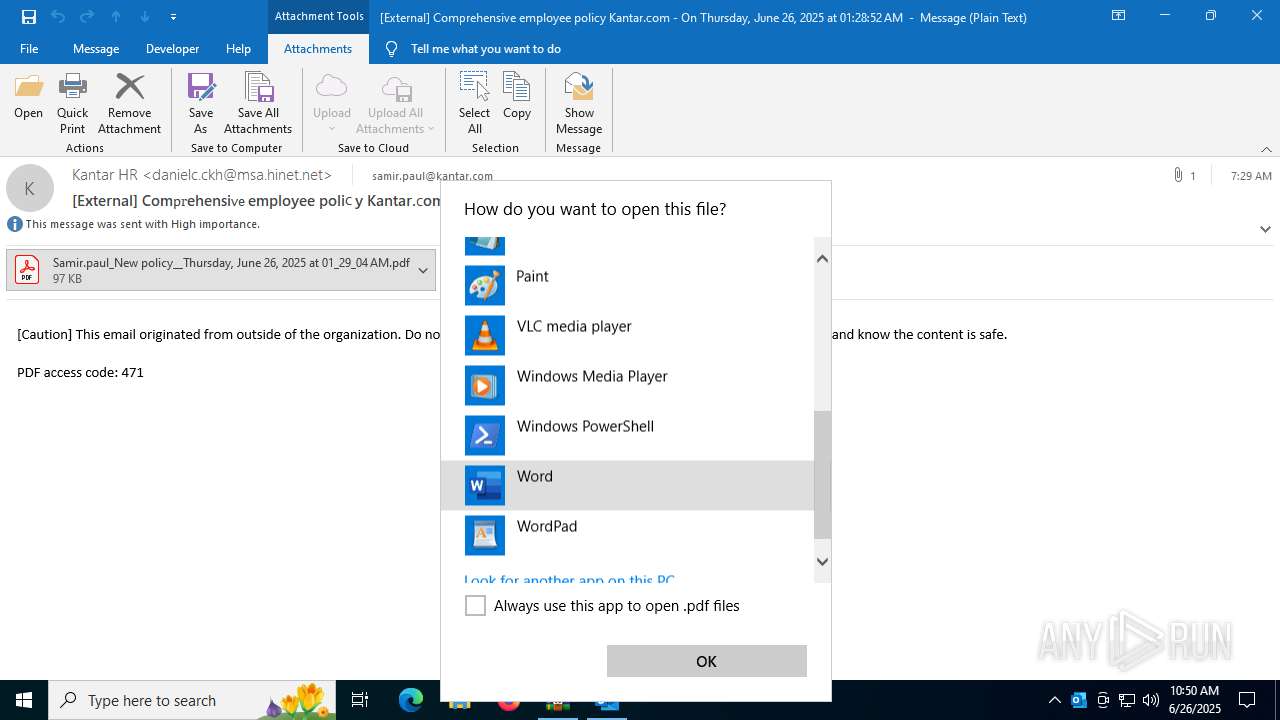Viewport: 1280px width, 720px height.
Task: Click the sender address danielc.ckh@msa.hinet.net
Action: 237,175
